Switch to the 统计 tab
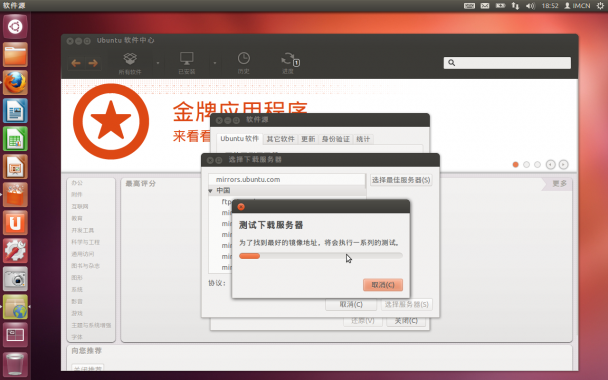The width and height of the screenshot is (608, 380). (363, 139)
